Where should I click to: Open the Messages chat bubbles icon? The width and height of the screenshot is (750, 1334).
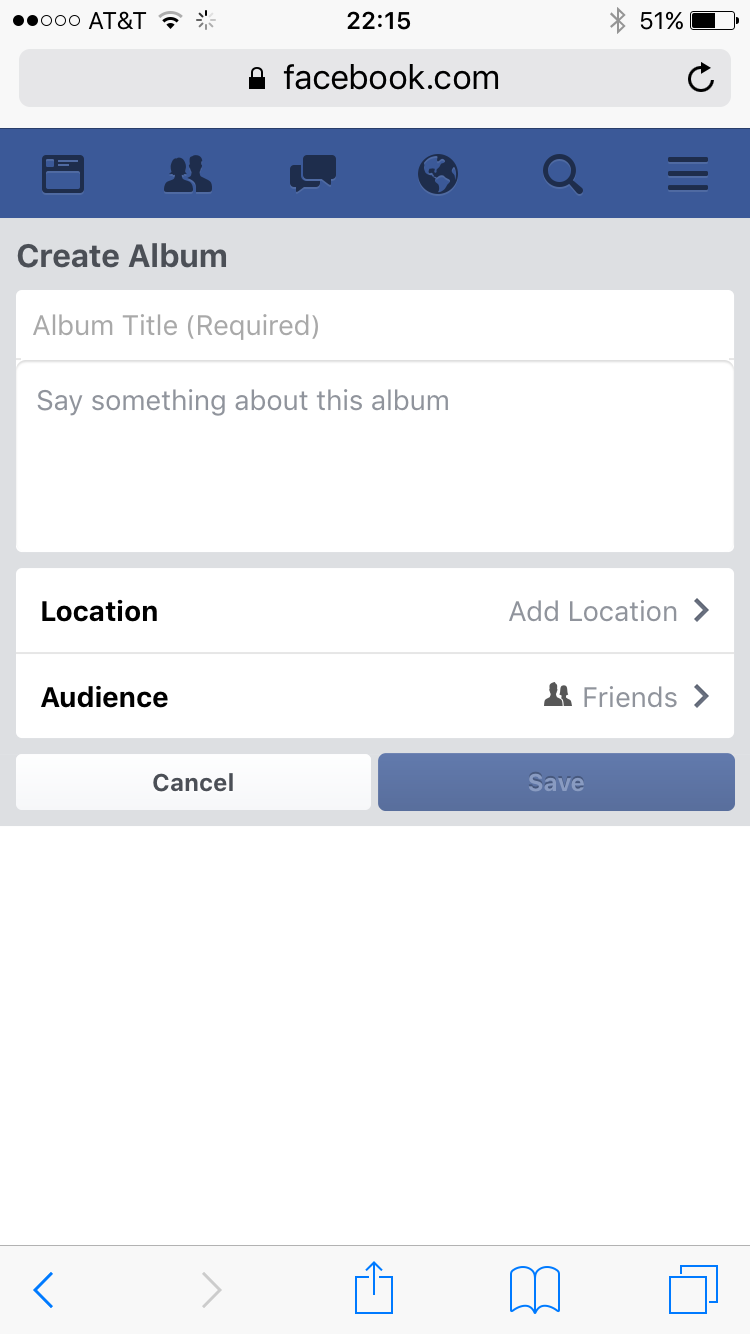pos(313,174)
